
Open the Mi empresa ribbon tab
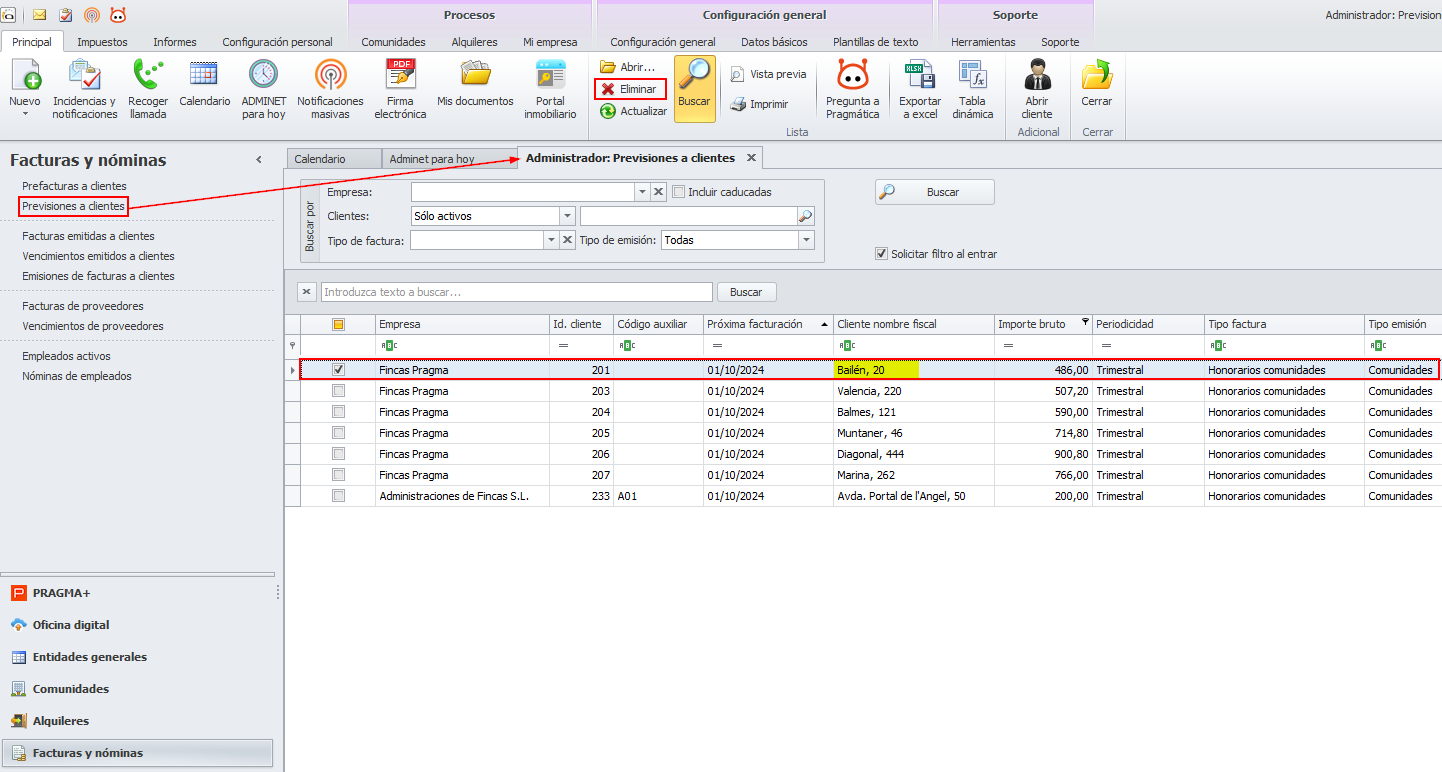(x=550, y=42)
